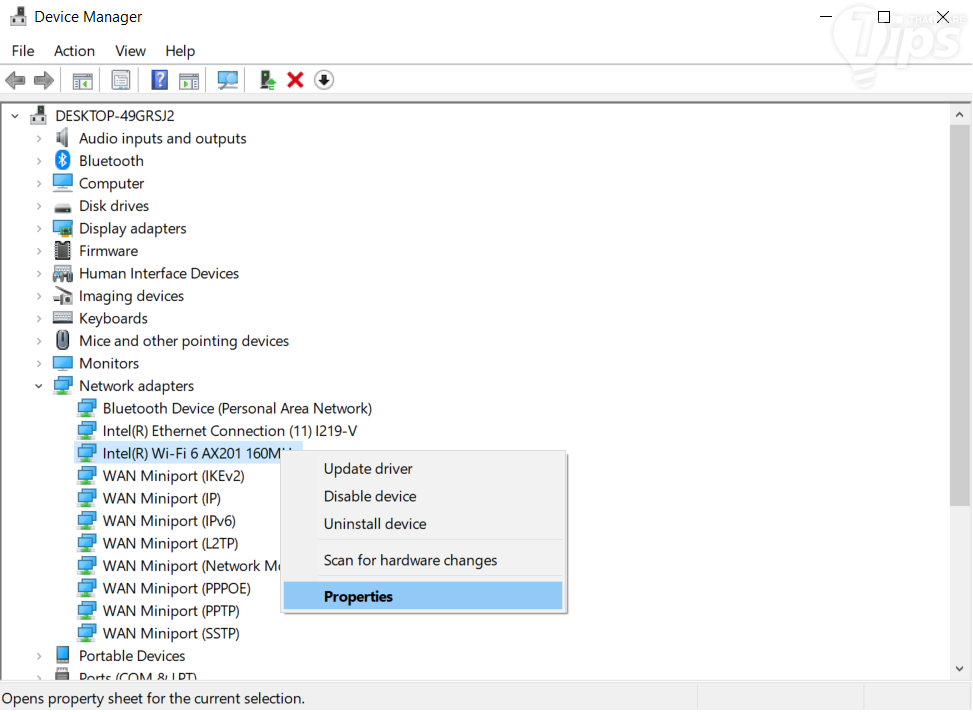Image resolution: width=973 pixels, height=712 pixels.
Task: Minimize the Device Manager window
Action: 825,17
